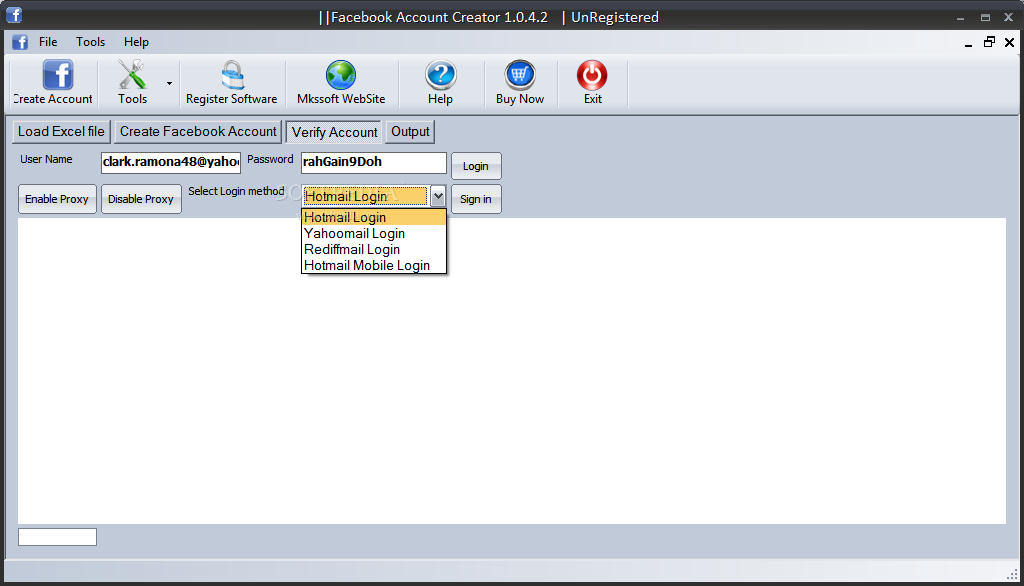The height and width of the screenshot is (586, 1024).
Task: Restore the inner child window
Action: pyautogui.click(x=989, y=42)
